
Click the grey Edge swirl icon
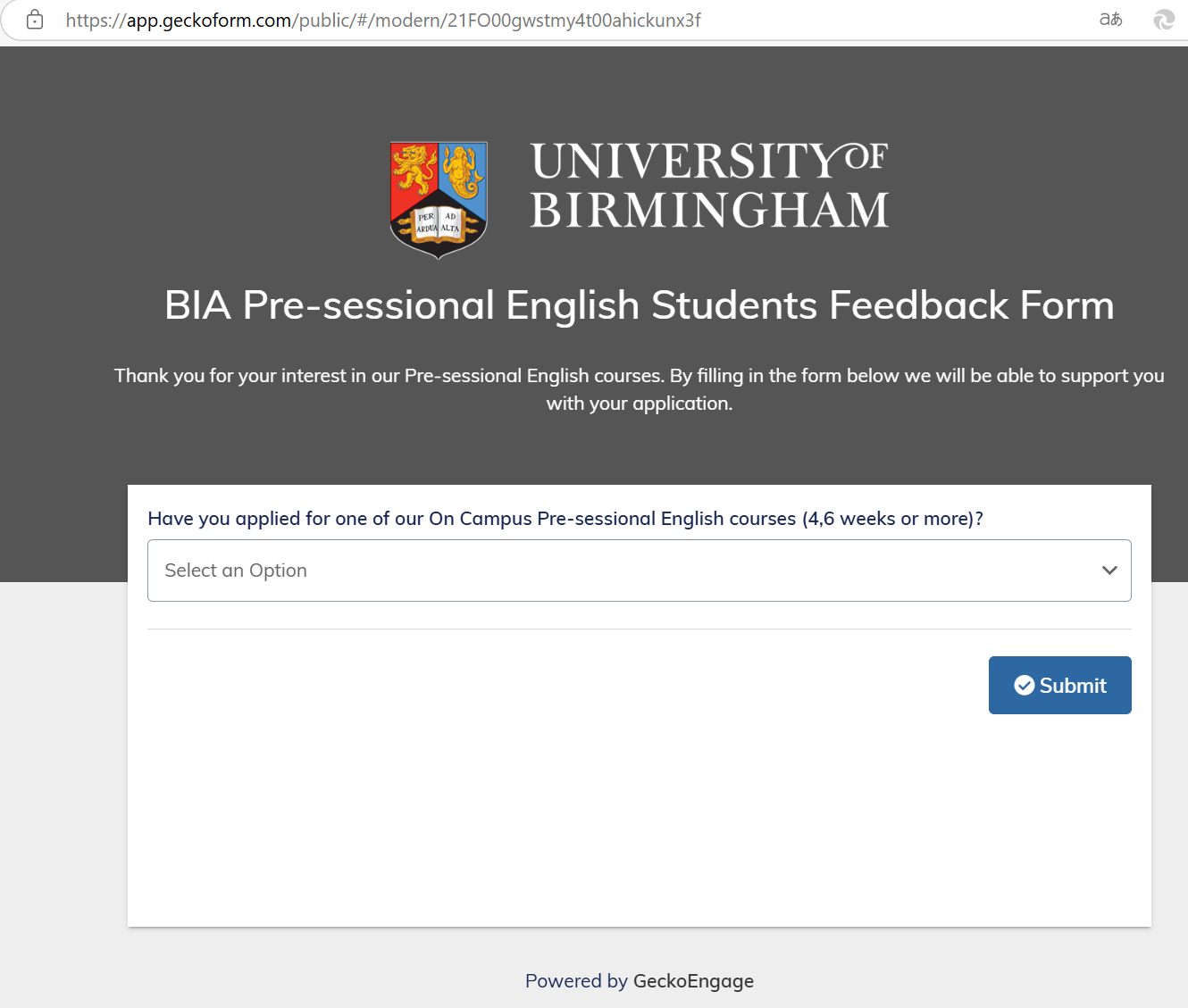click(1164, 20)
